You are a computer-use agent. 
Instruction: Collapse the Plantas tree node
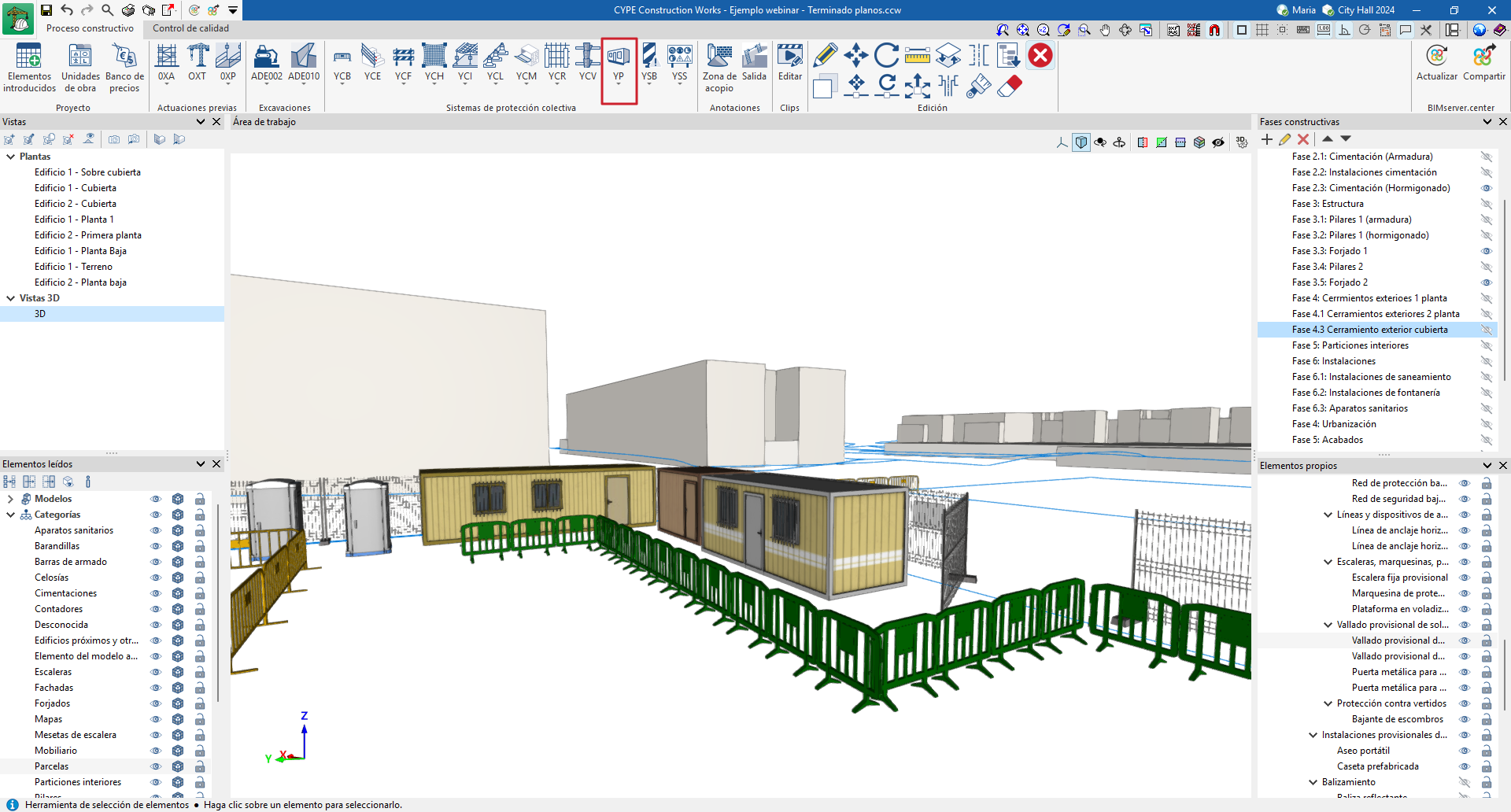[11, 157]
